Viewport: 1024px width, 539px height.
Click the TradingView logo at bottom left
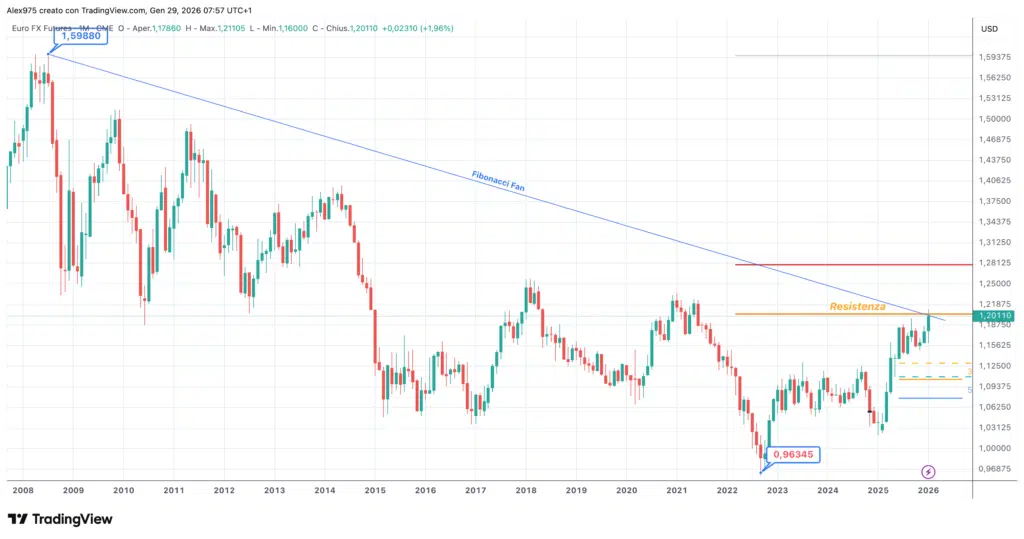pyautogui.click(x=60, y=519)
